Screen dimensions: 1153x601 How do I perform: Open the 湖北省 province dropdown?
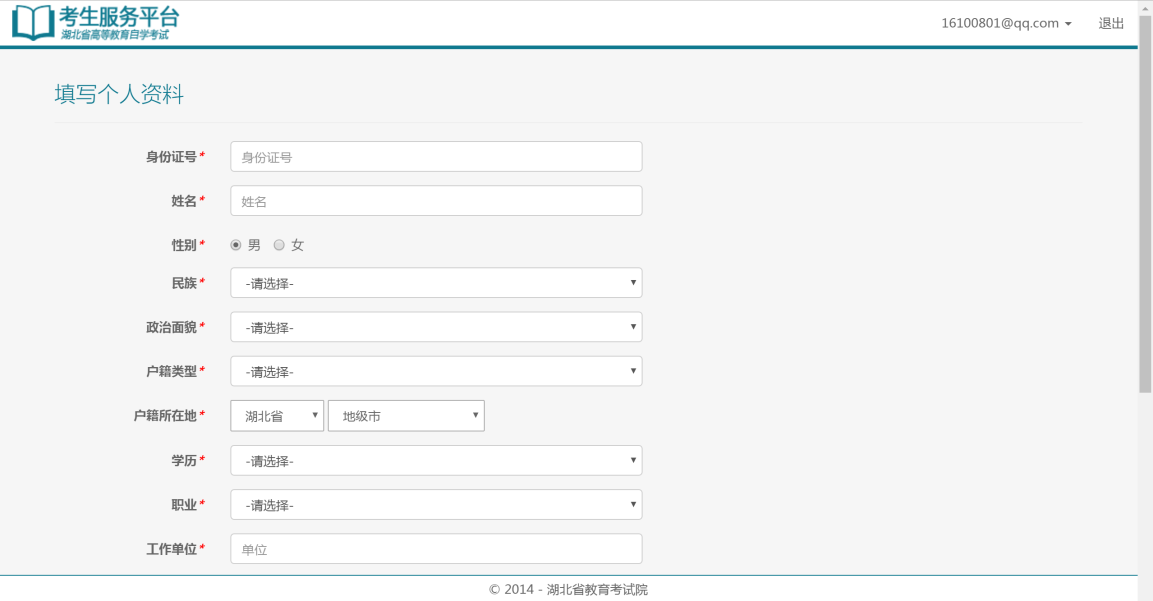pyautogui.click(x=277, y=416)
